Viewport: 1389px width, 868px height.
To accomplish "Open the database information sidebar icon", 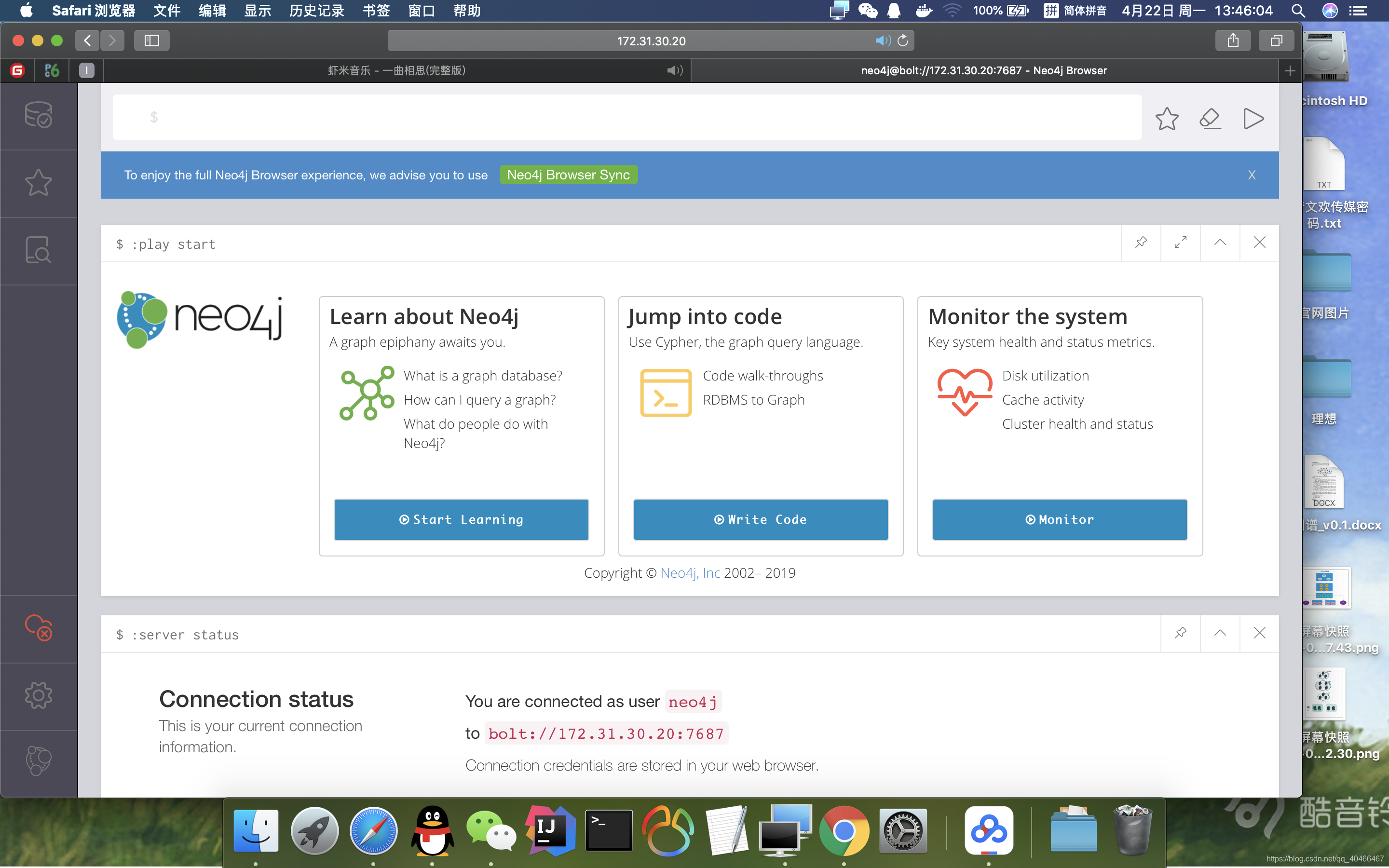I will tap(39, 115).
